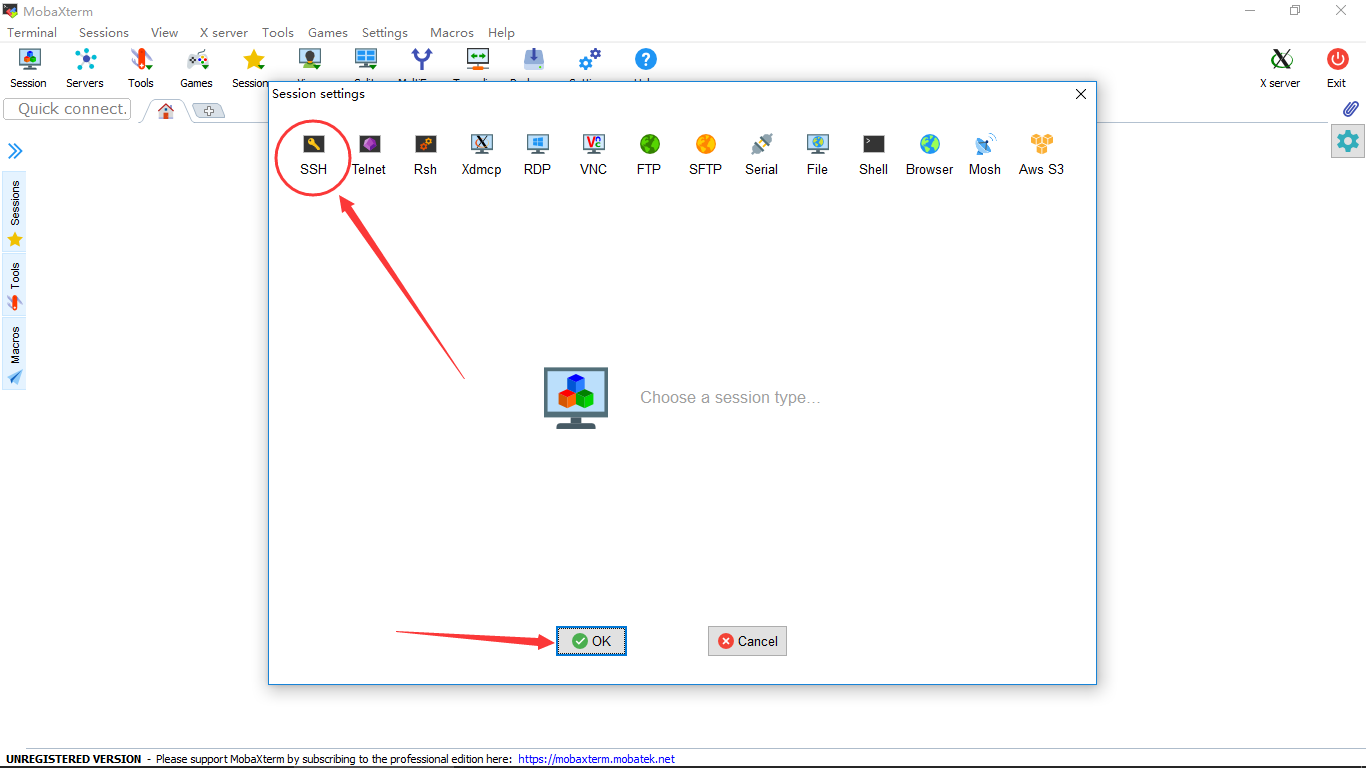Click the X server toolbar icon
The height and width of the screenshot is (768, 1366).
pyautogui.click(x=1280, y=68)
